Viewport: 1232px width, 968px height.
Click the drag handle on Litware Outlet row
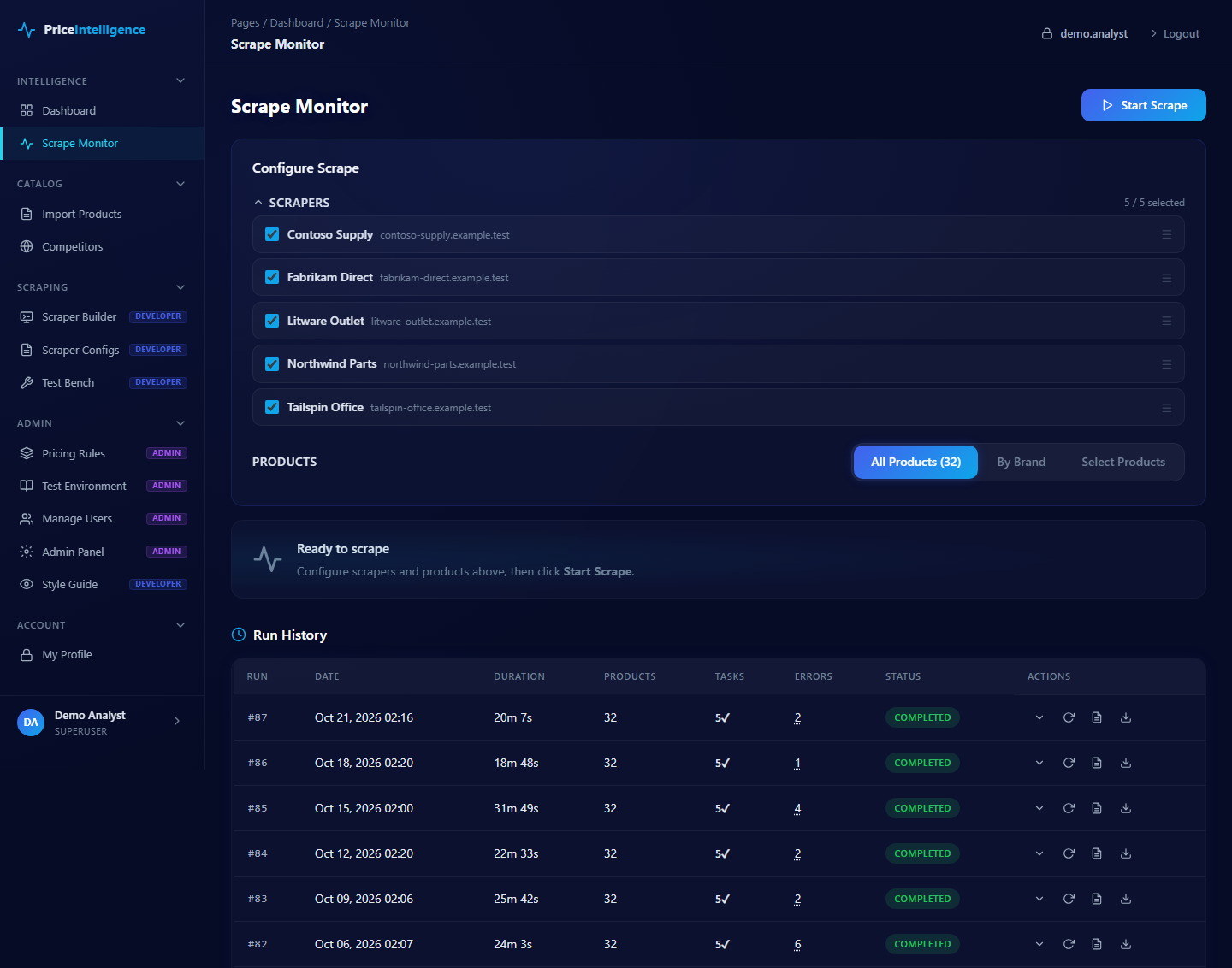tap(1166, 321)
